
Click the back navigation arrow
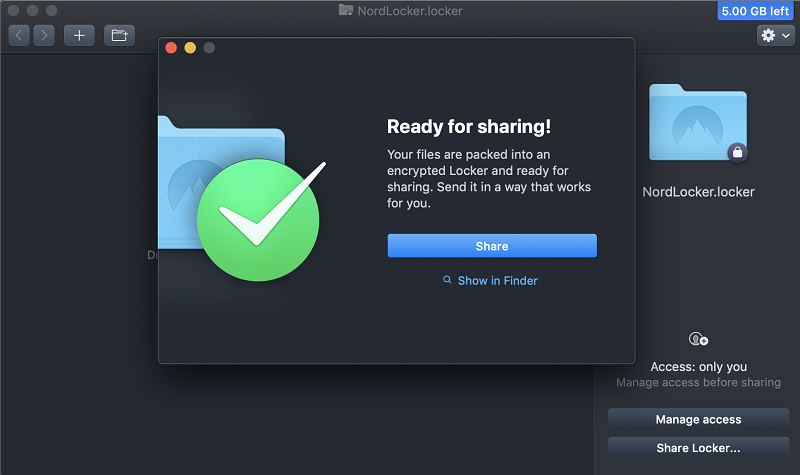20,35
